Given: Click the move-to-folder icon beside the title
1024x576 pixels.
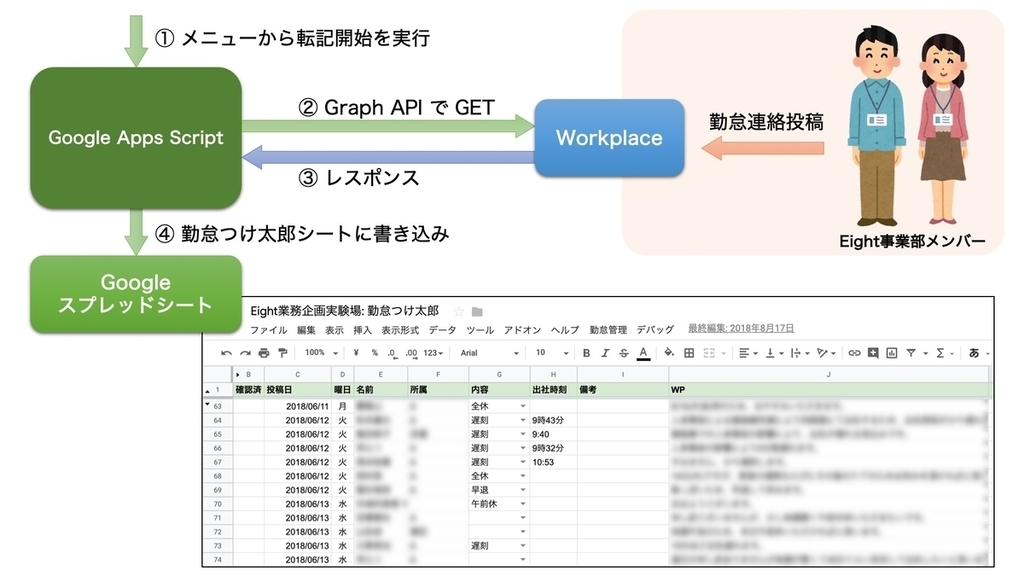Looking at the screenshot, I should tap(477, 312).
